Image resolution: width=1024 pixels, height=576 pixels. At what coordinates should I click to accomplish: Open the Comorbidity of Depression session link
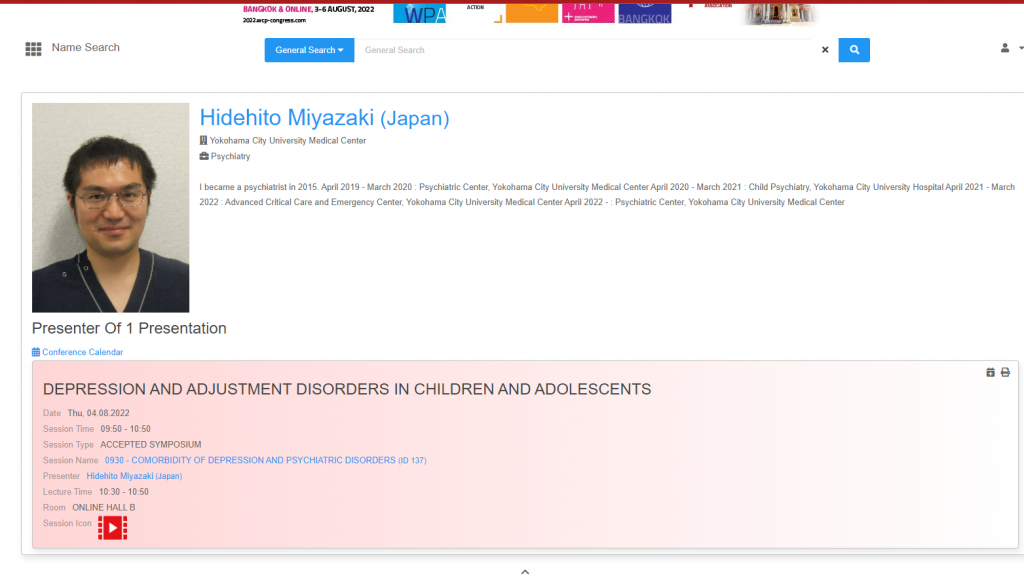tap(250, 460)
